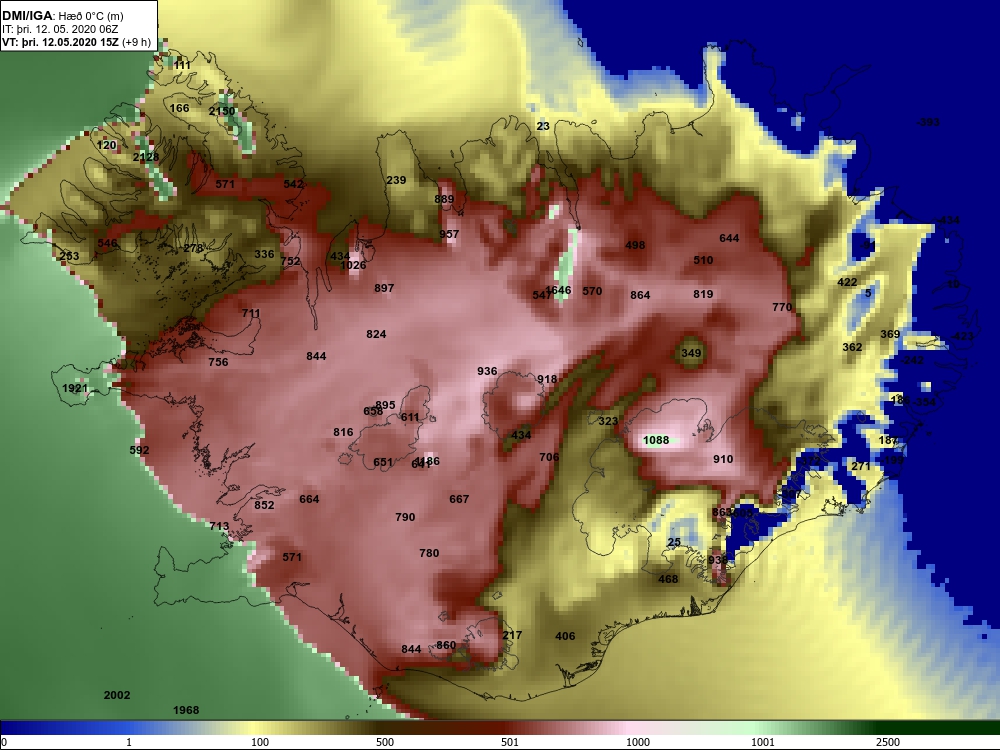Click the map value 217
Viewport: 1000px width, 750px height.
[512, 635]
